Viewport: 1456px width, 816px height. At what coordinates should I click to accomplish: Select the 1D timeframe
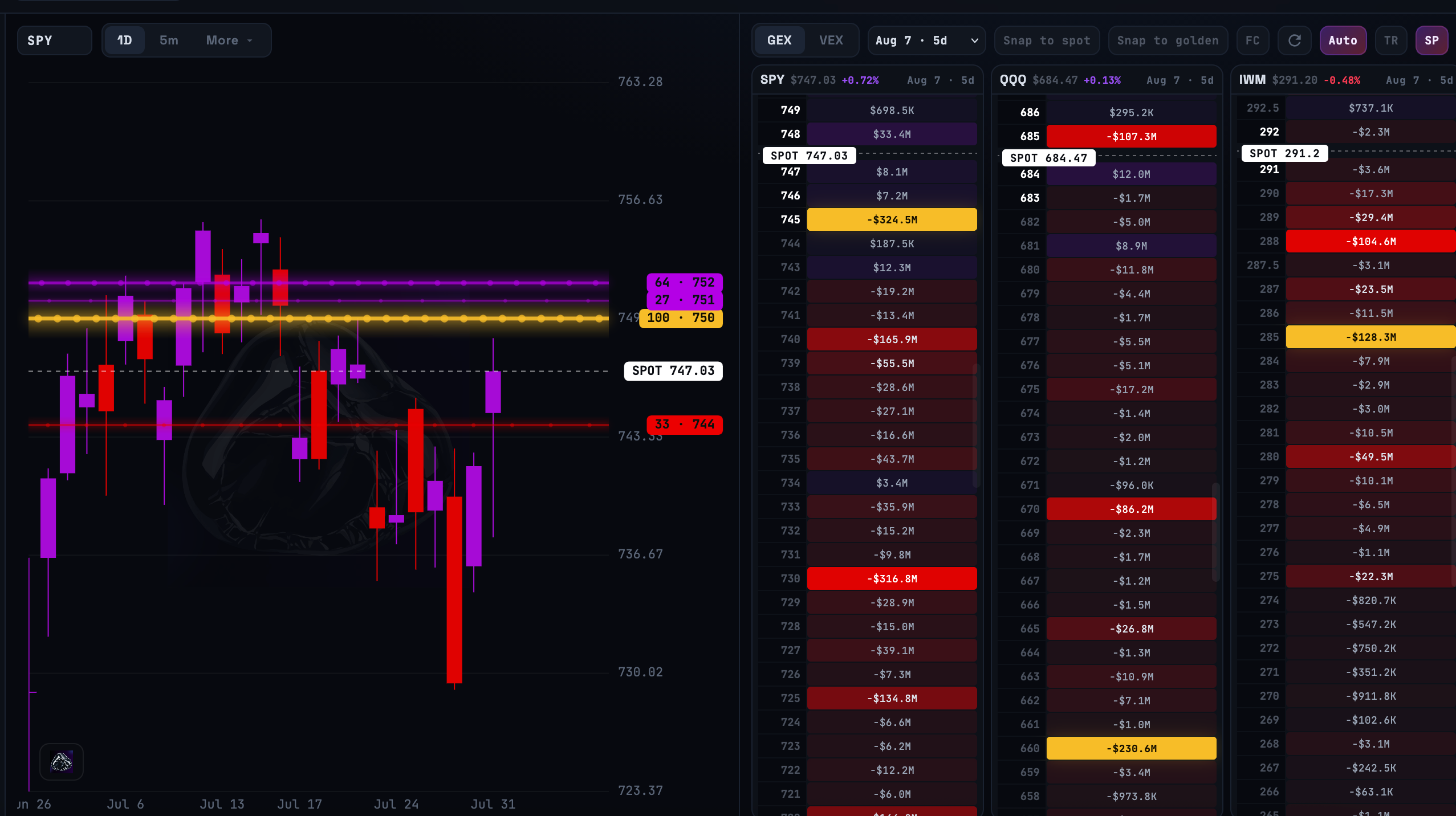click(x=124, y=40)
